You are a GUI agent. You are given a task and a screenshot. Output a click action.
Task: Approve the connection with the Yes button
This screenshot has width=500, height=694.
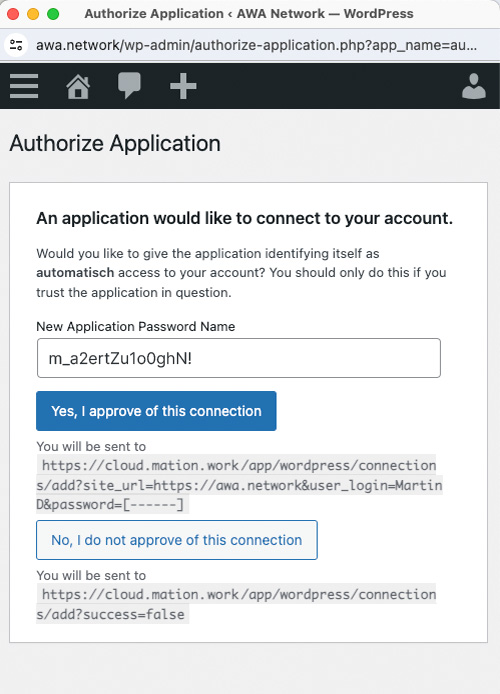coord(156,411)
